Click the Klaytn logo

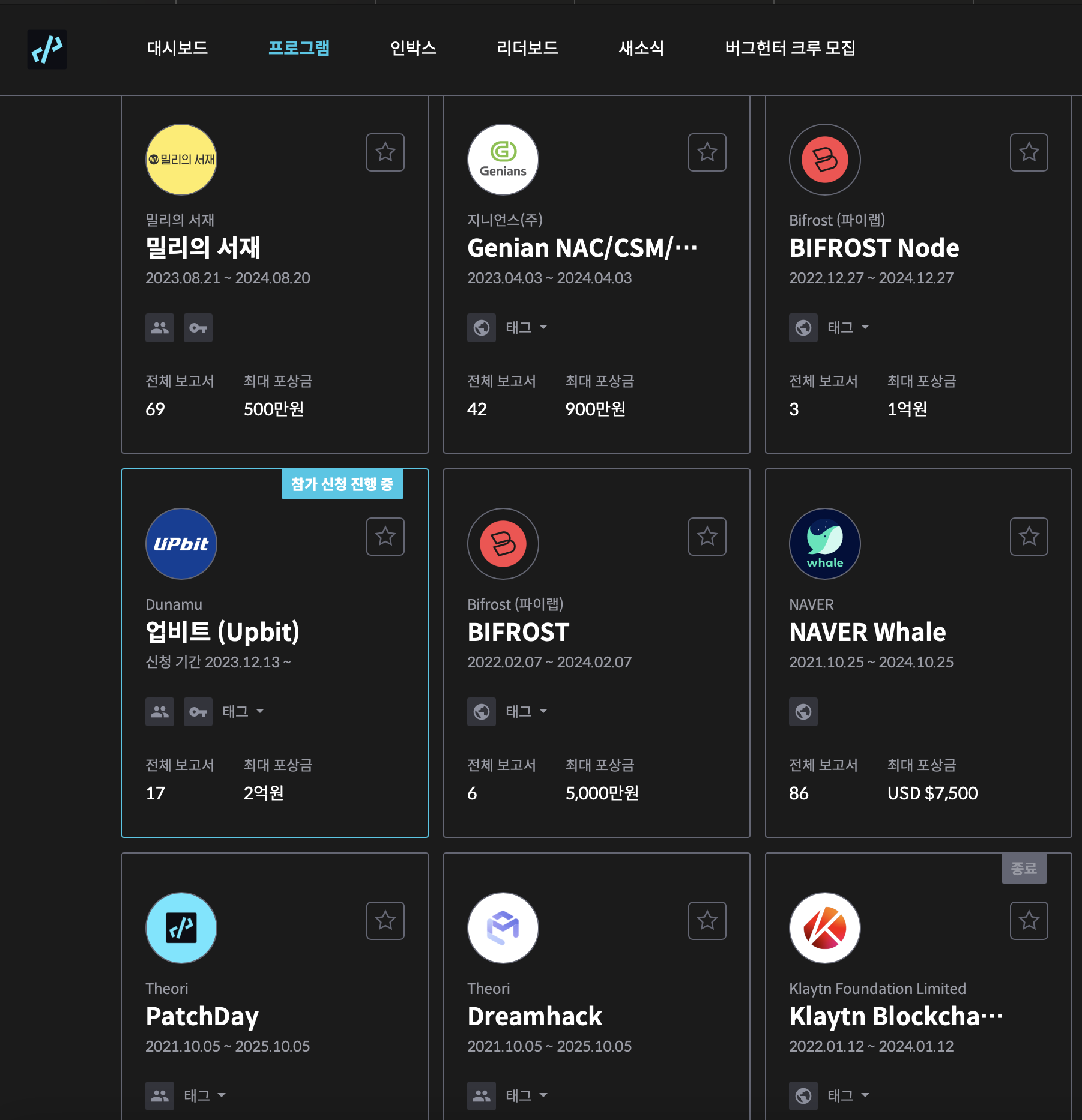[x=825, y=928]
